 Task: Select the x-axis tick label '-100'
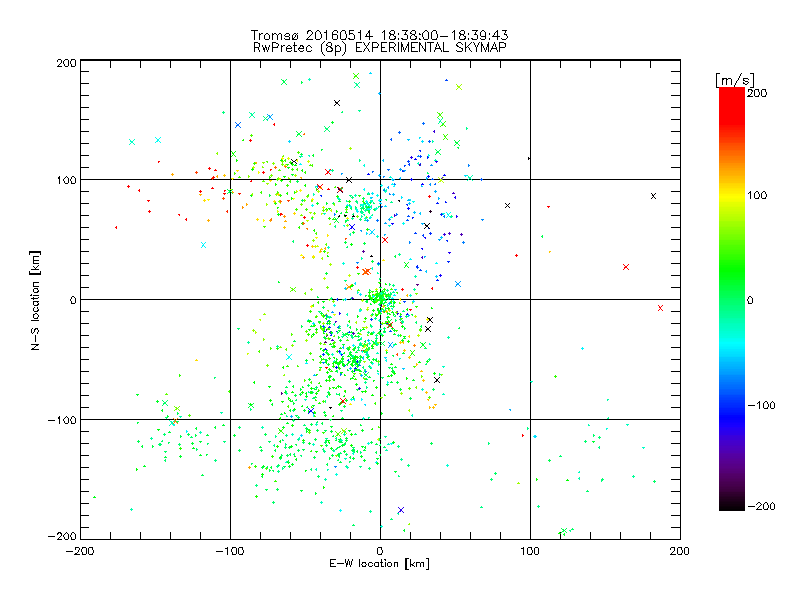click(x=230, y=551)
